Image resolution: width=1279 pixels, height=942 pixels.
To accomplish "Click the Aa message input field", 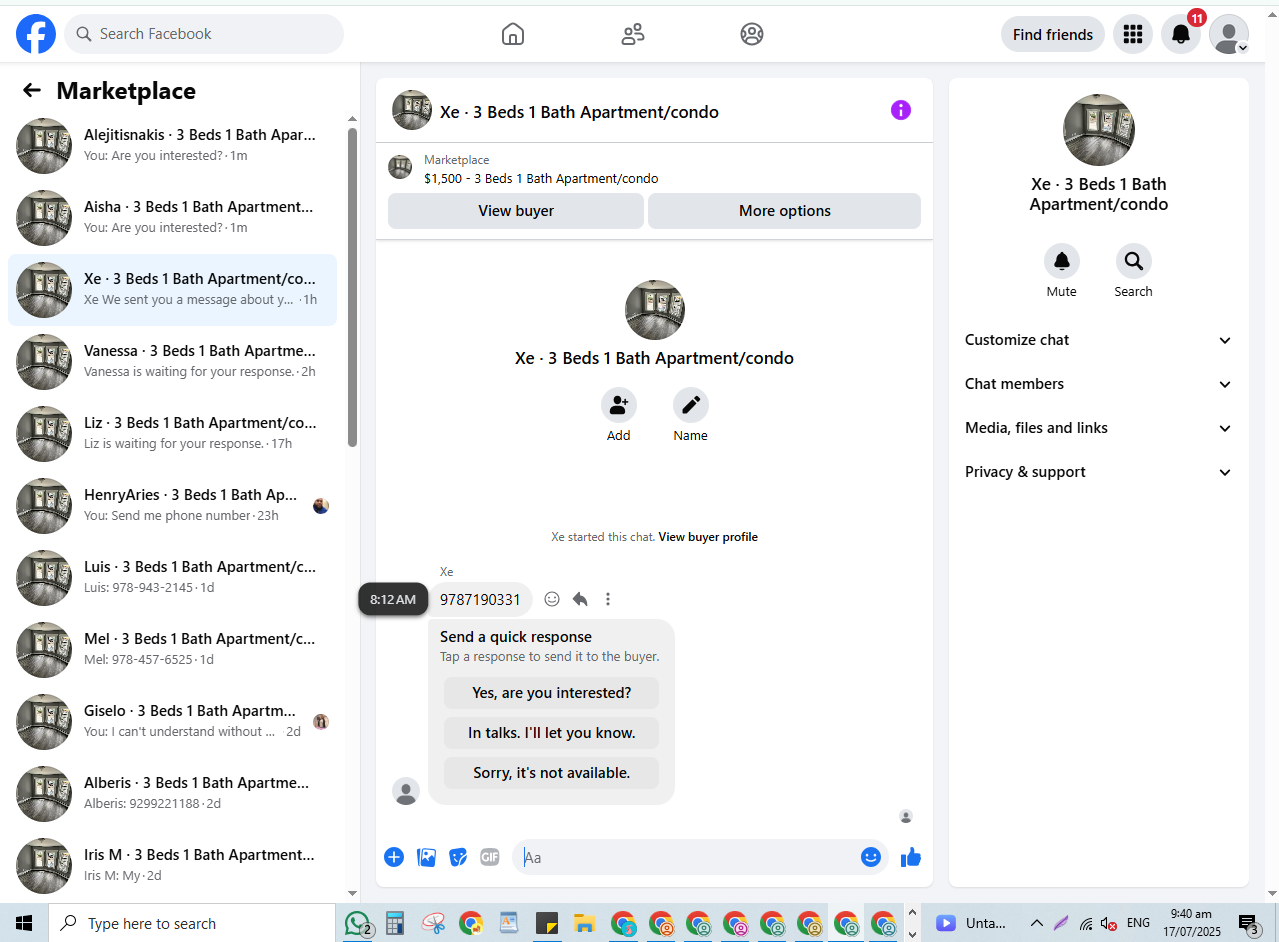I will pos(688,857).
